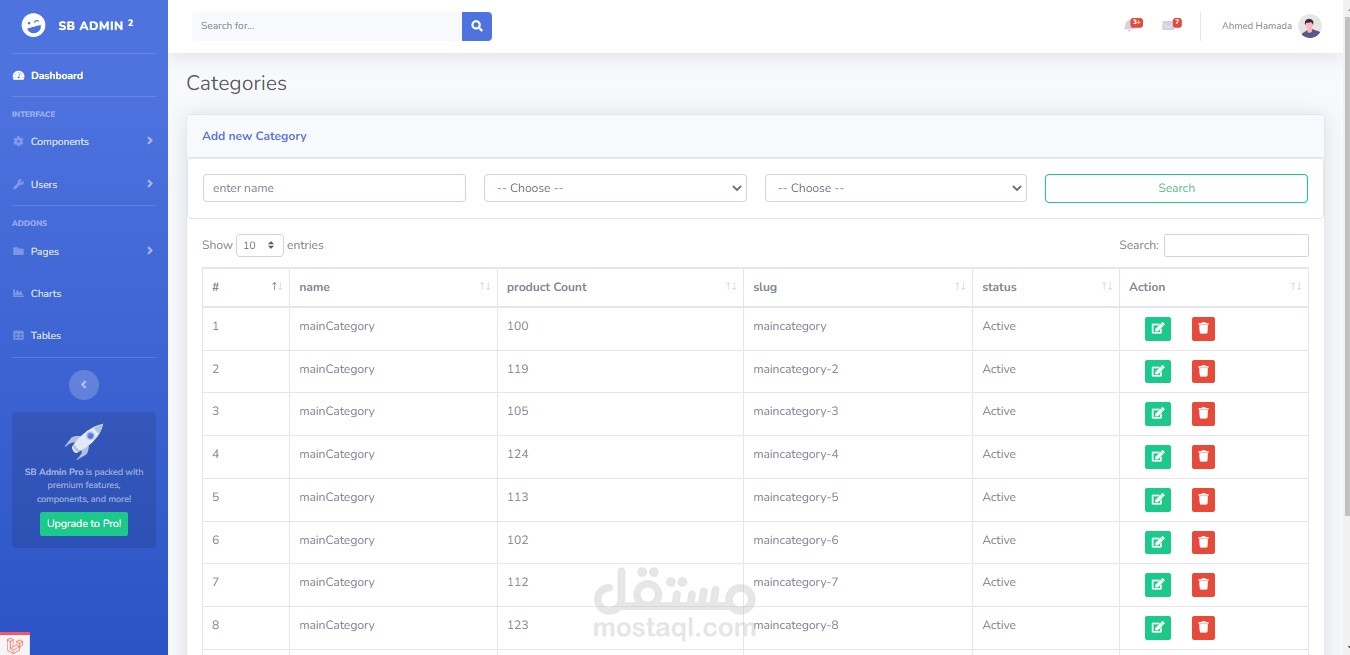Open the messages envelope icon
The height and width of the screenshot is (655, 1350).
point(1171,25)
